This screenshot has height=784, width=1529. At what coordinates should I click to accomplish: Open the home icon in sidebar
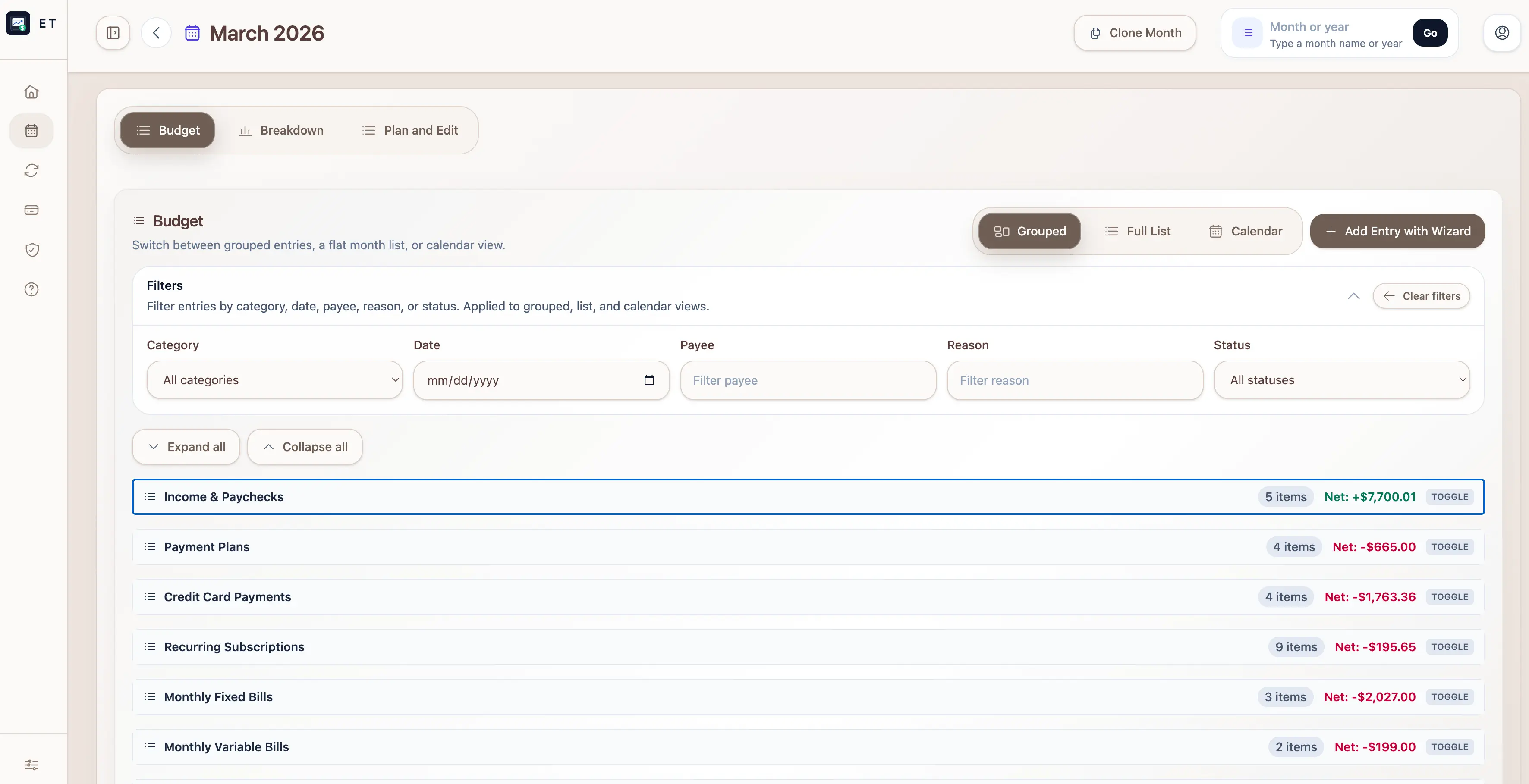tap(31, 92)
